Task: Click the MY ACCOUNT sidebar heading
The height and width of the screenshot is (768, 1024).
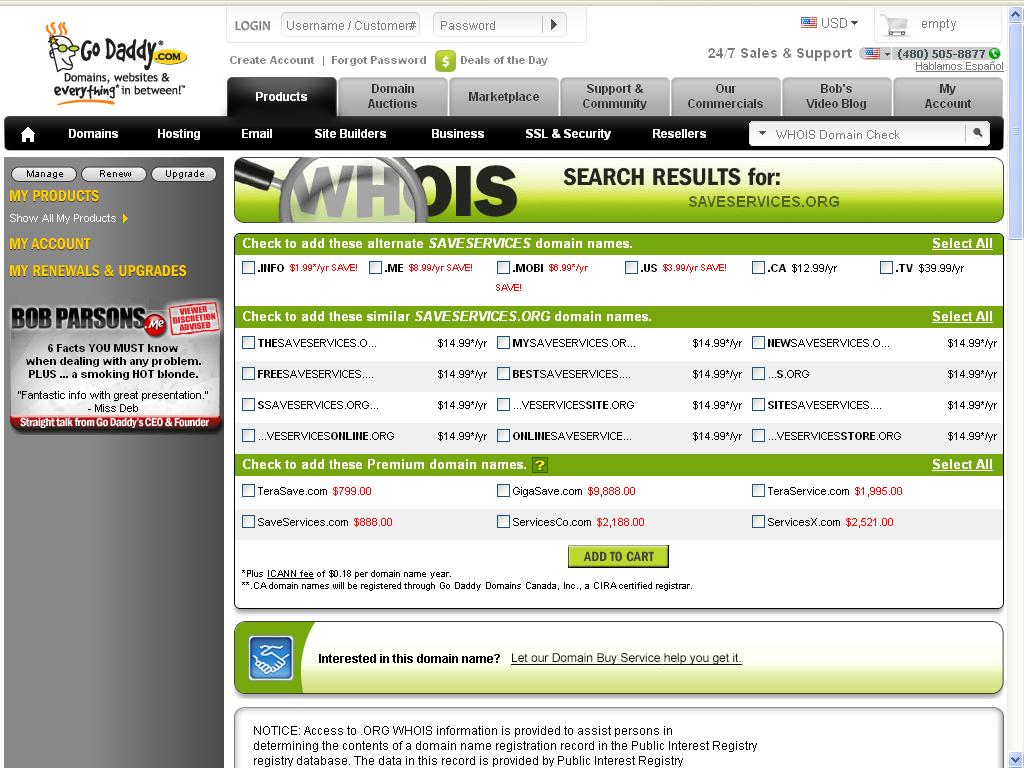Action: (x=50, y=244)
